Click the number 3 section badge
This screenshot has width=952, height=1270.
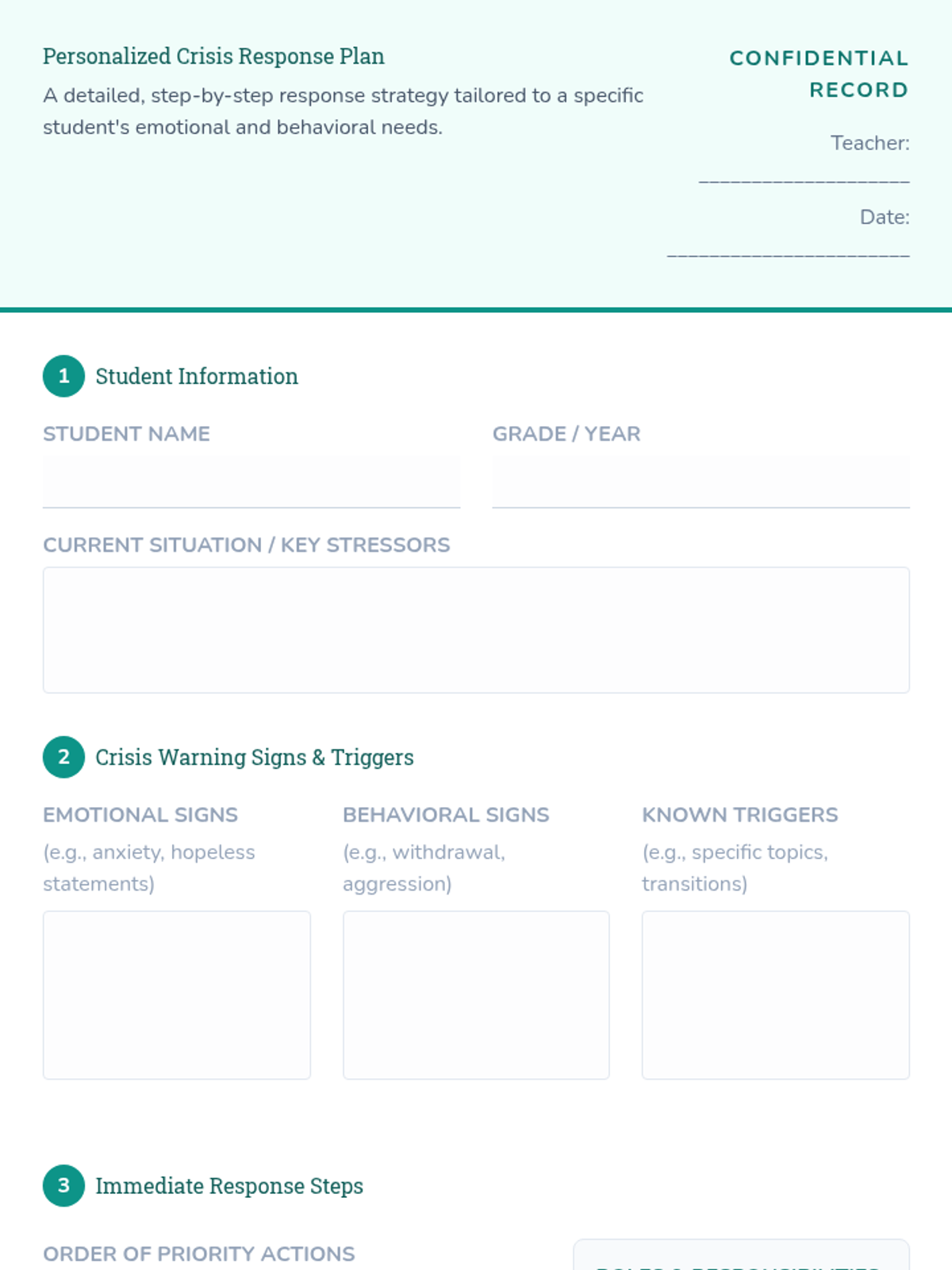63,1186
